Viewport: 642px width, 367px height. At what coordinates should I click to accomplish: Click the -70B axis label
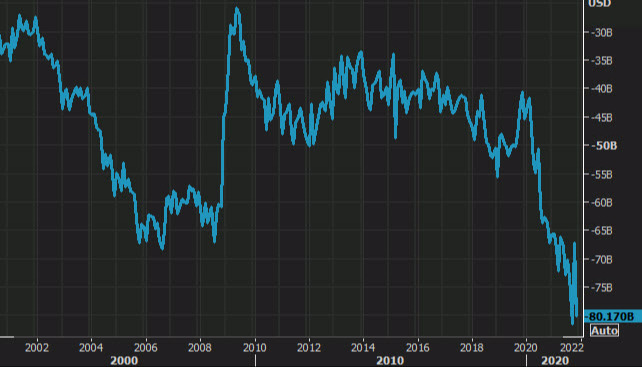601,259
